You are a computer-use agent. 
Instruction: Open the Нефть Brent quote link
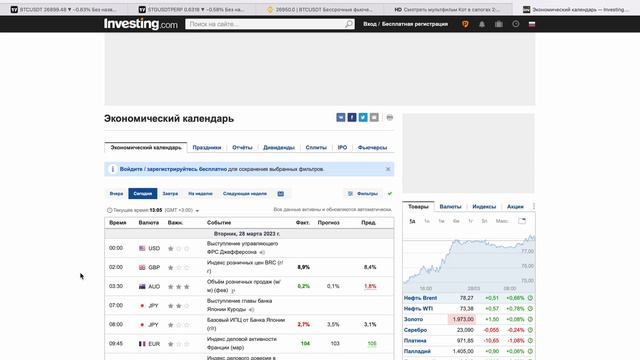point(420,298)
